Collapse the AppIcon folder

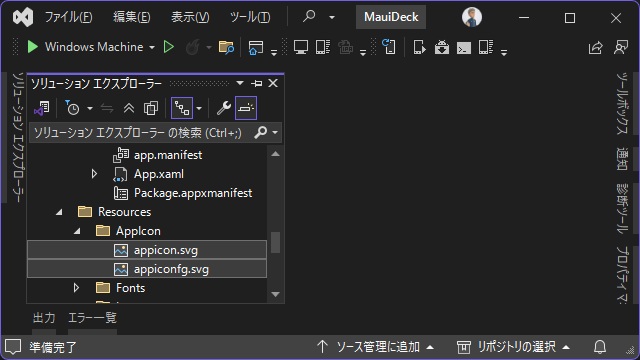[77, 231]
